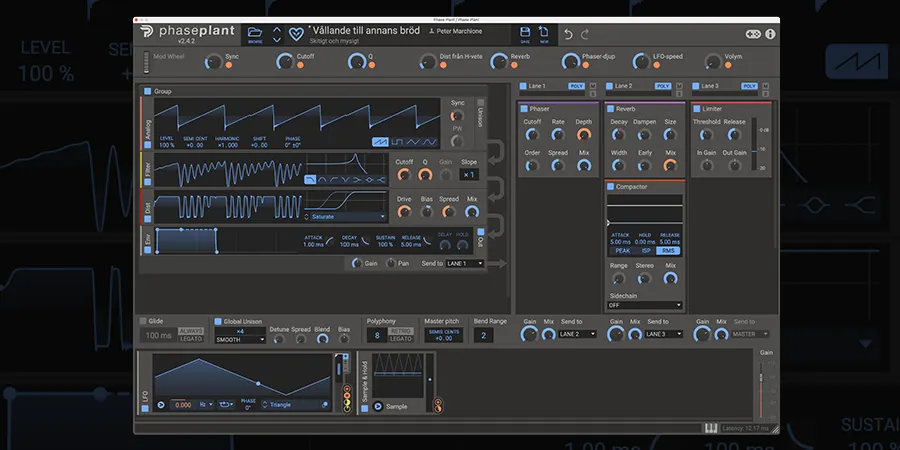Click the orange modulation dot next to Sync macro

click(x=228, y=65)
